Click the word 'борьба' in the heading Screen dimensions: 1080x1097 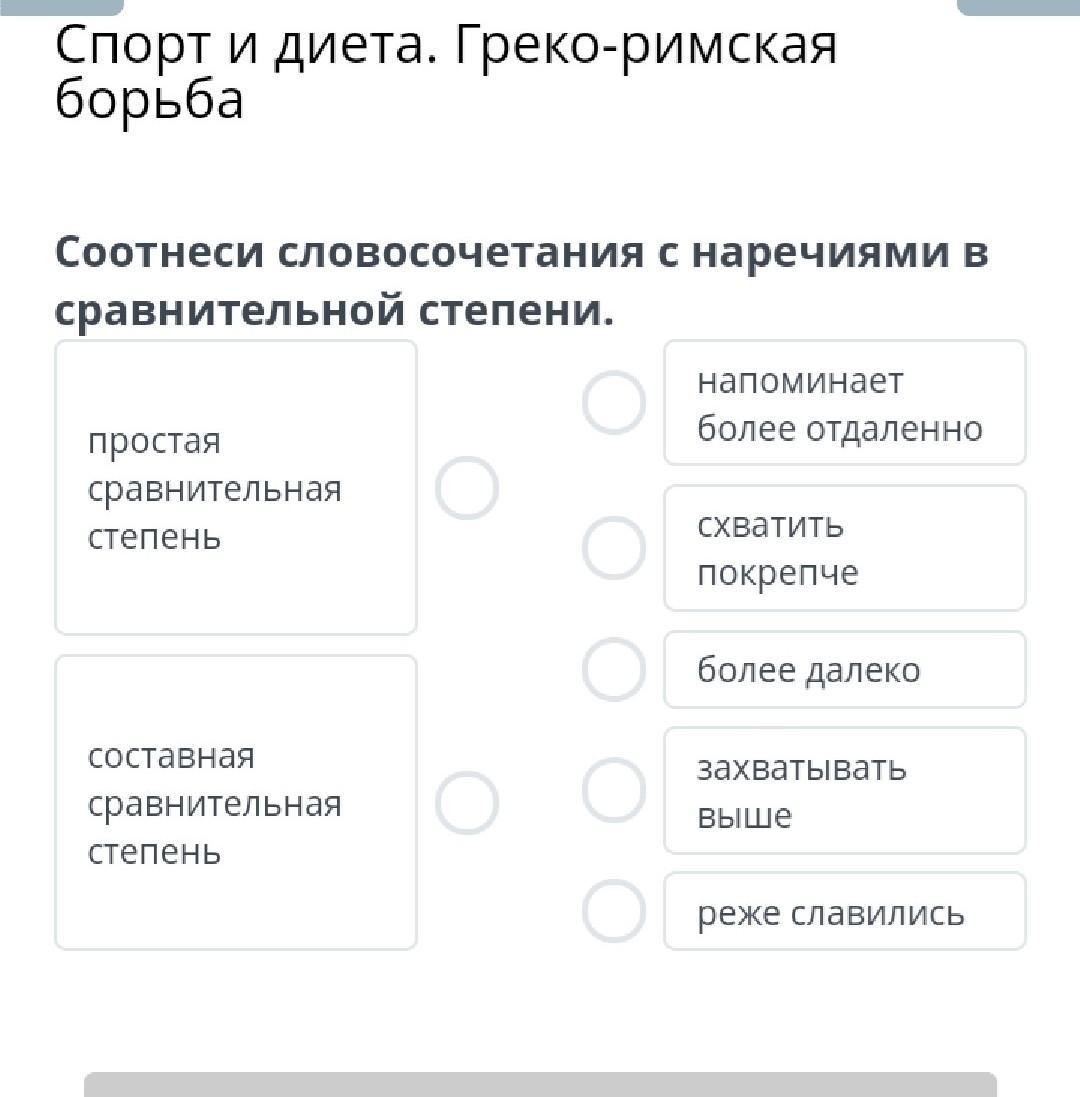pyautogui.click(x=149, y=99)
